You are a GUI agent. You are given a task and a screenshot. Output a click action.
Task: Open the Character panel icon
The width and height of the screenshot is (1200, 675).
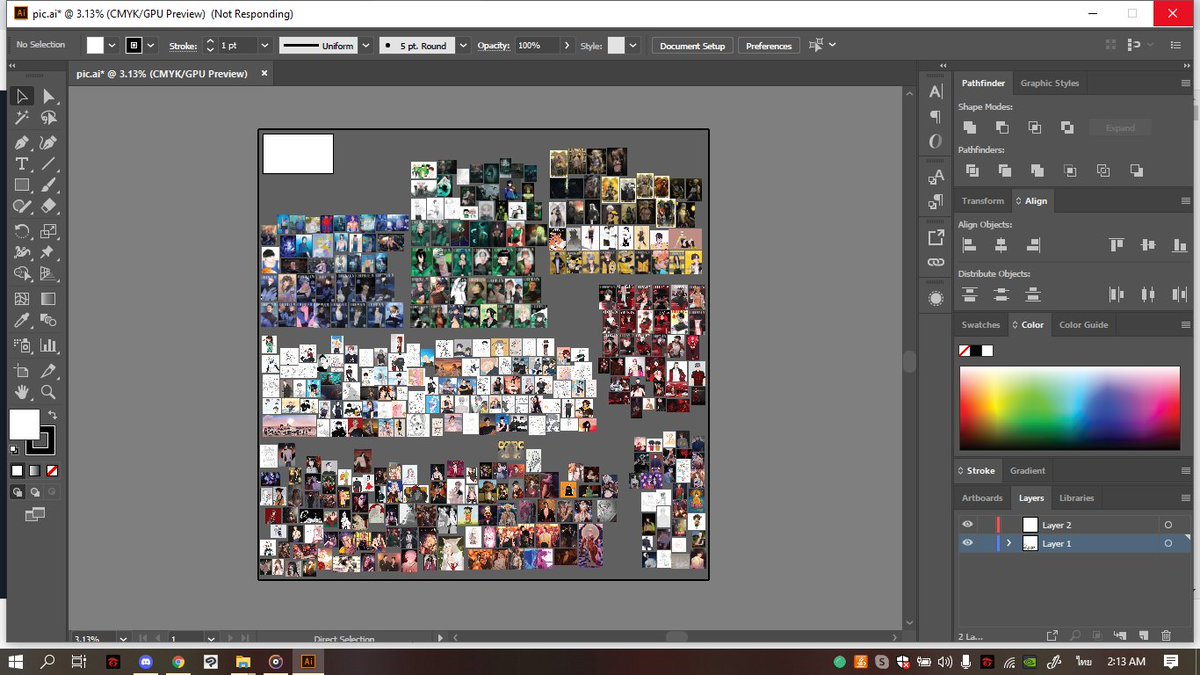pos(936,91)
